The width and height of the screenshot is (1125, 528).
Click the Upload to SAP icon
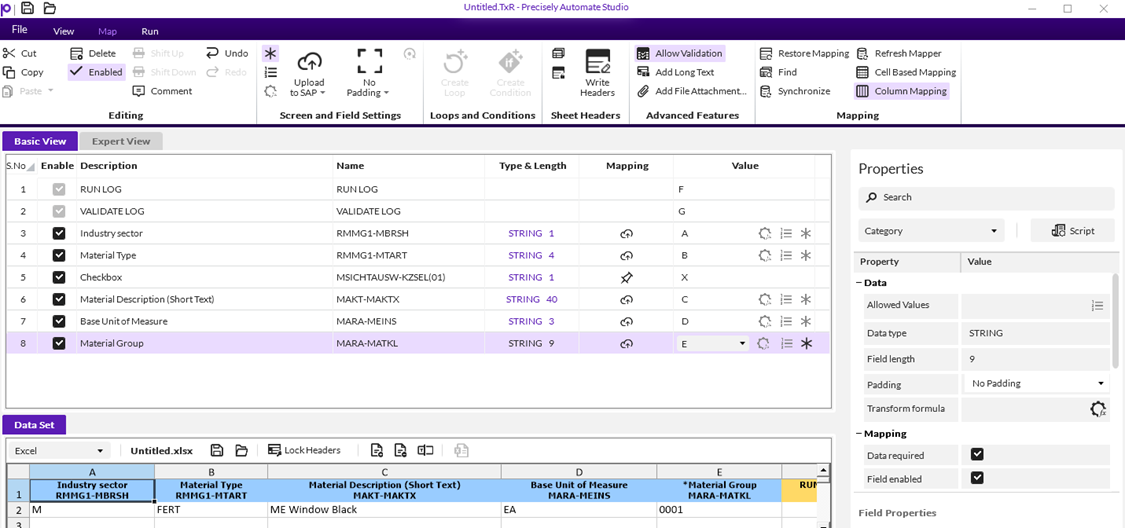(309, 62)
